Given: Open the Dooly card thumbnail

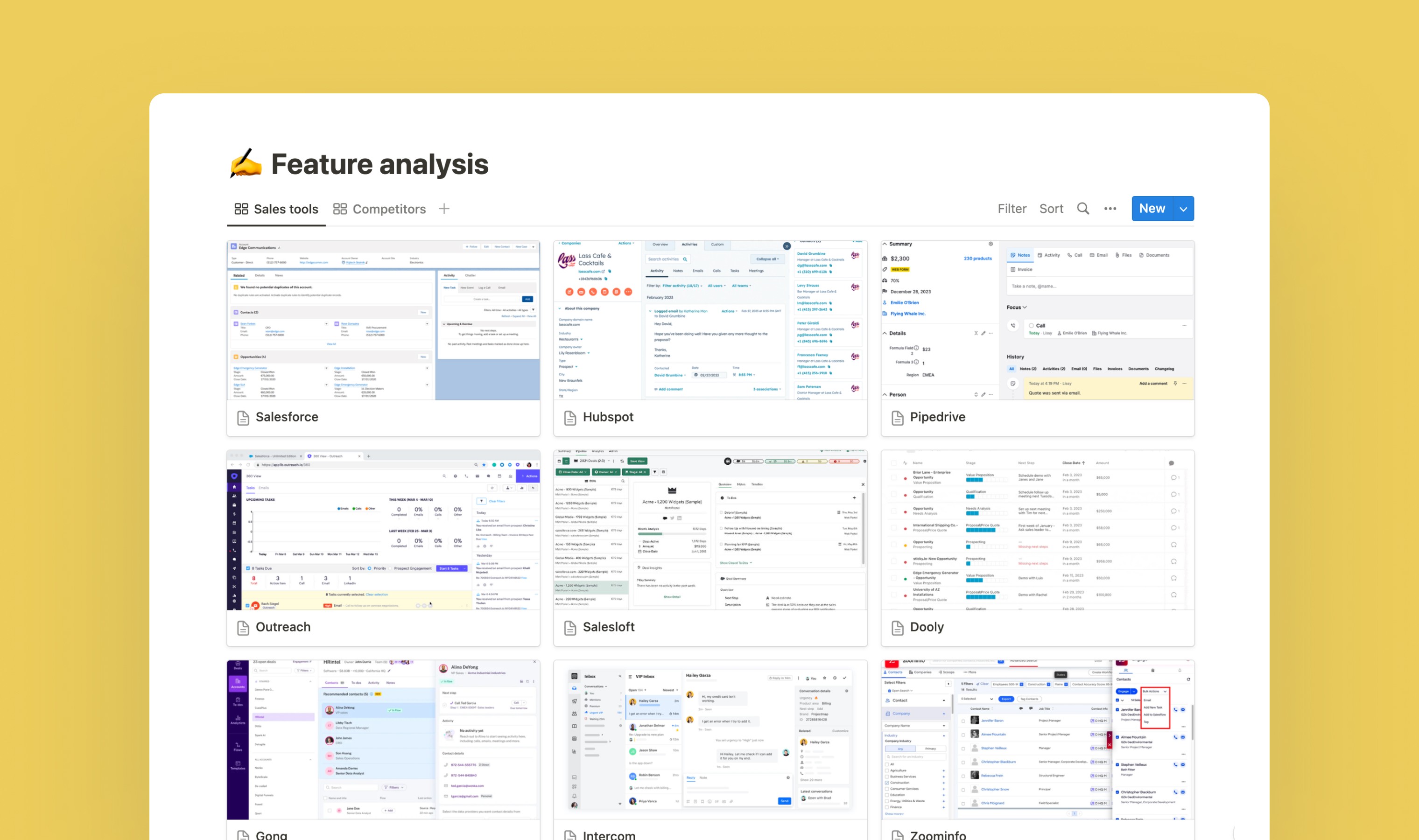Looking at the screenshot, I should [1038, 530].
